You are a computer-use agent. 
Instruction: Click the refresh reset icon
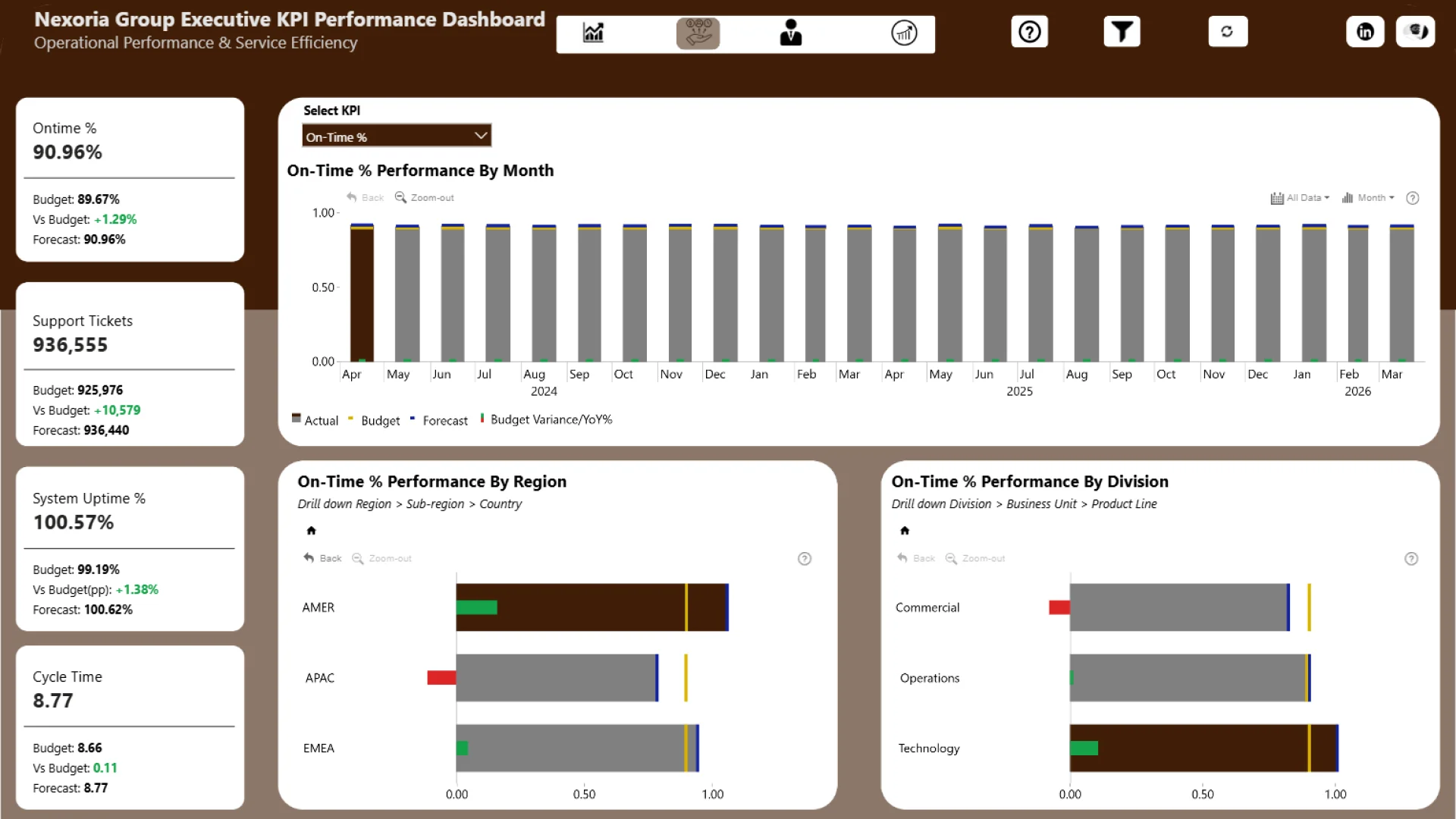click(1227, 32)
